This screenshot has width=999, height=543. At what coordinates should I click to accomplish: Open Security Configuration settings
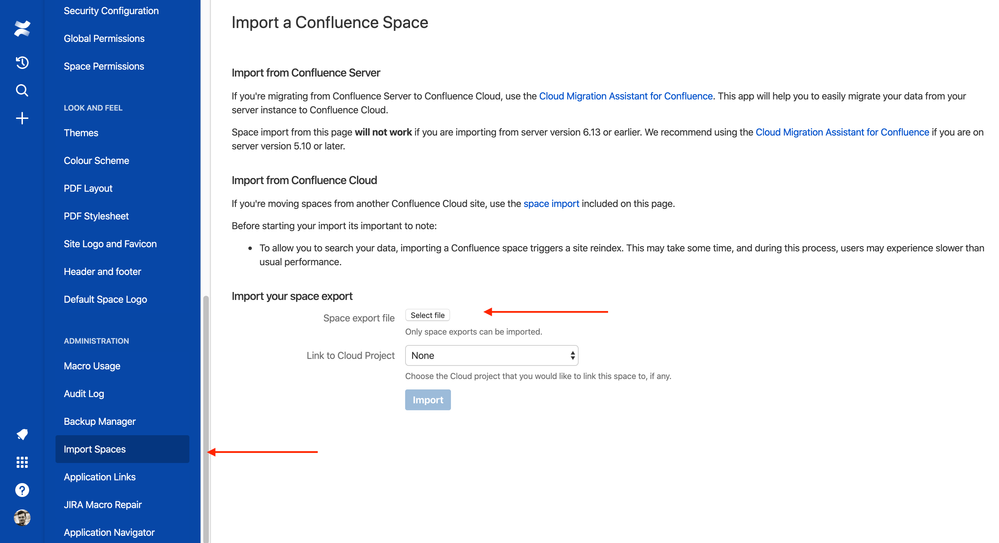[111, 11]
